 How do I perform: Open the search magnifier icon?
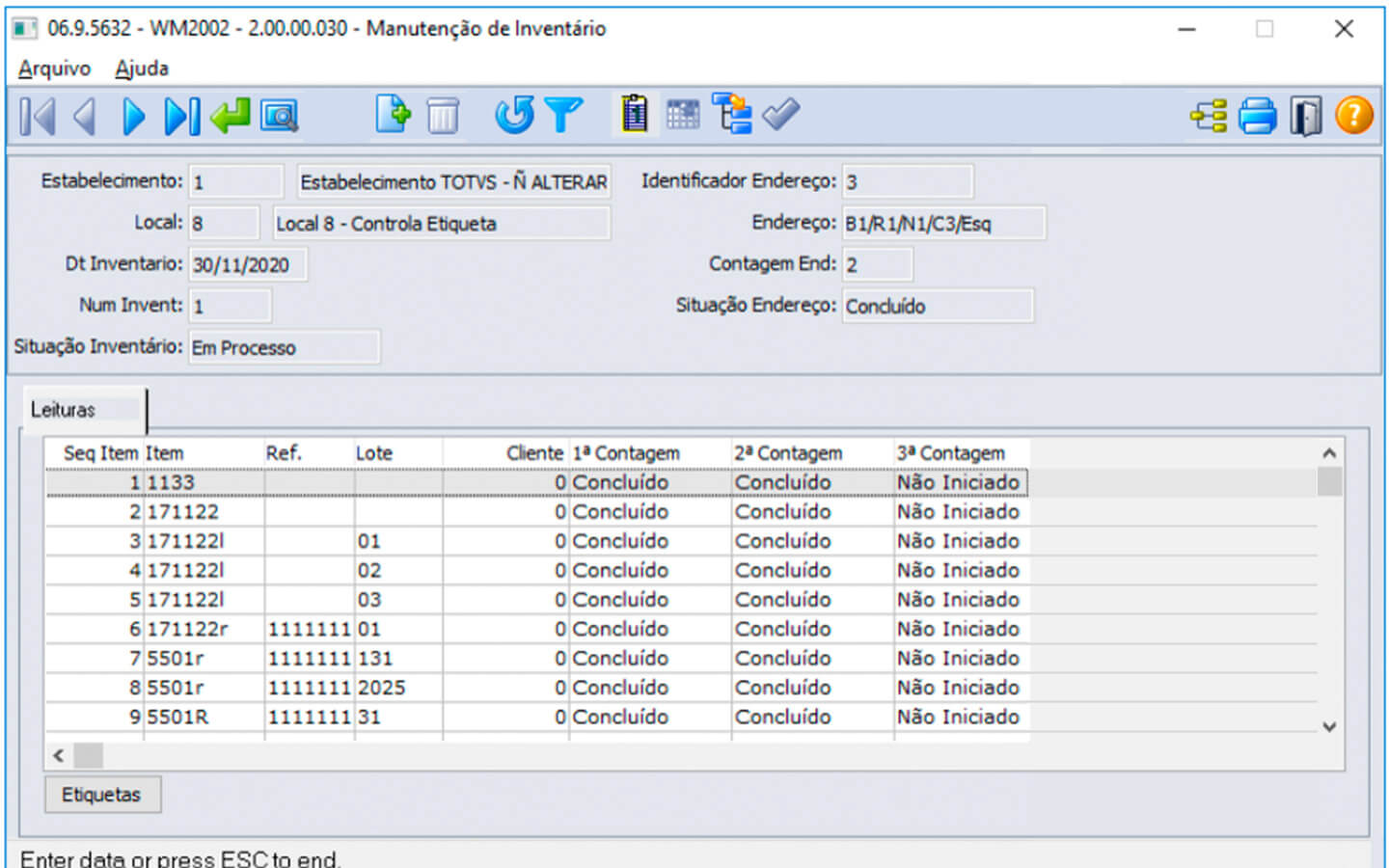click(280, 117)
